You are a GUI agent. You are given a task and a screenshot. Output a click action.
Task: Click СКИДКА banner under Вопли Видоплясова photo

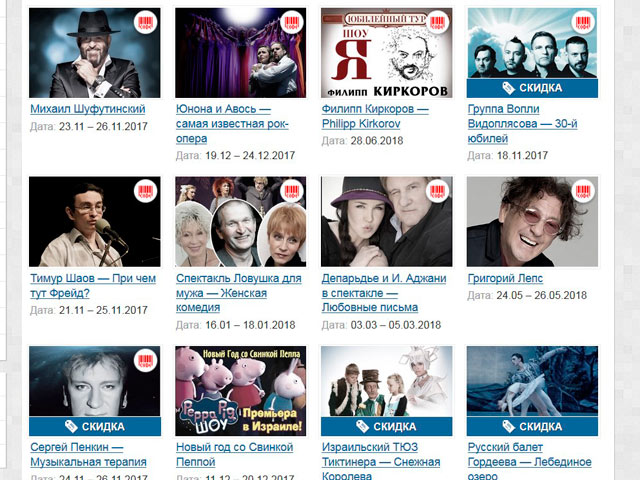[x=532, y=88]
